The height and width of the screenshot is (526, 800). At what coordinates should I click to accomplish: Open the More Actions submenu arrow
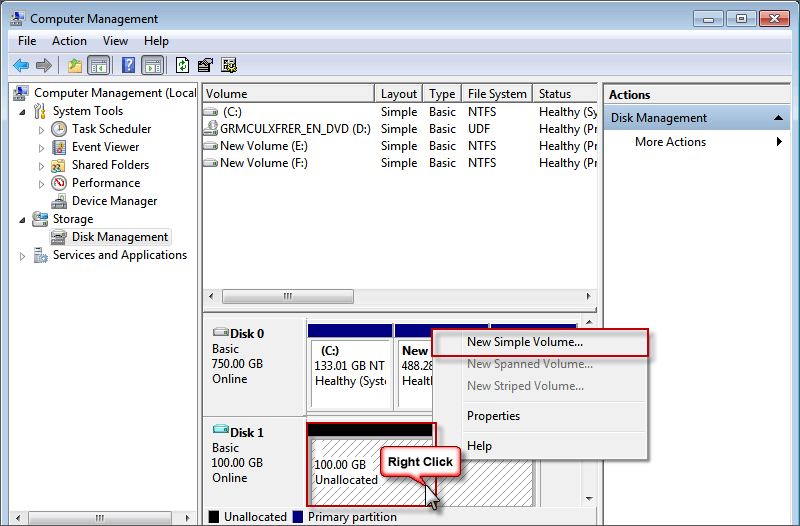779,141
